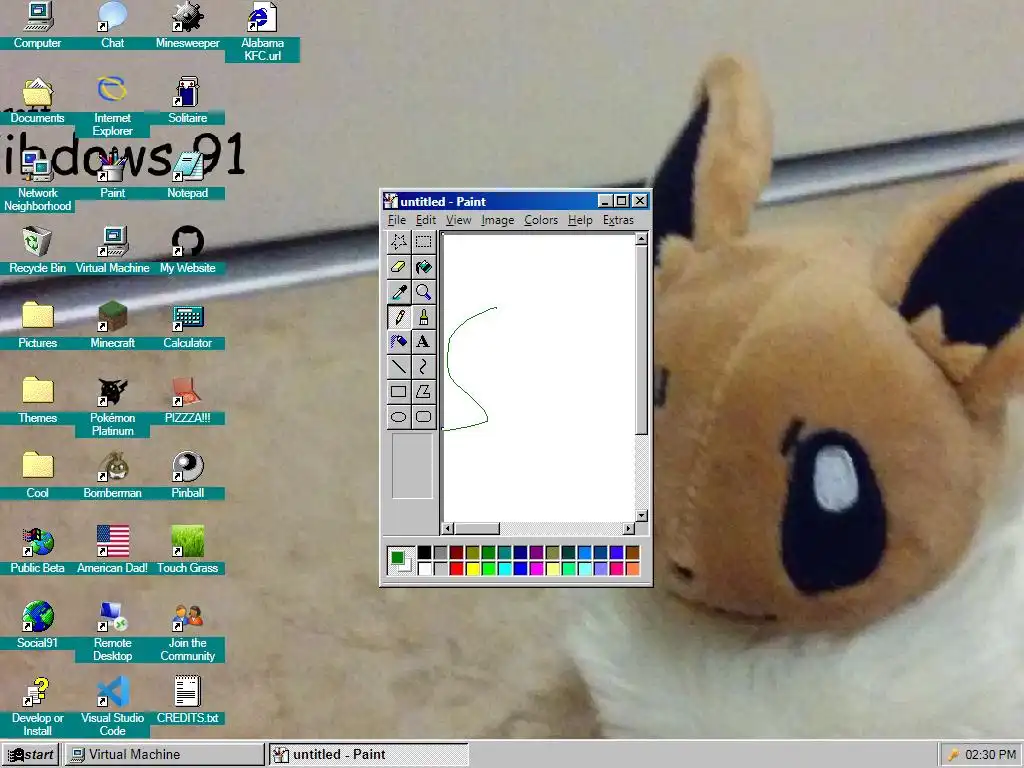1024x768 pixels.
Task: Open the Edit menu in Paint
Action: tap(426, 220)
